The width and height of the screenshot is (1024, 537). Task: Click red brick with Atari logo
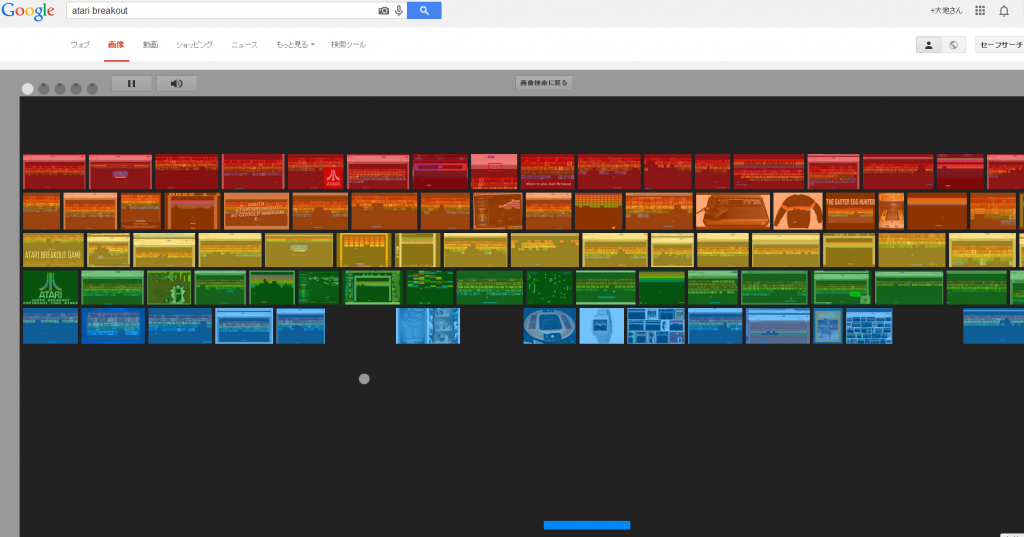[315, 172]
